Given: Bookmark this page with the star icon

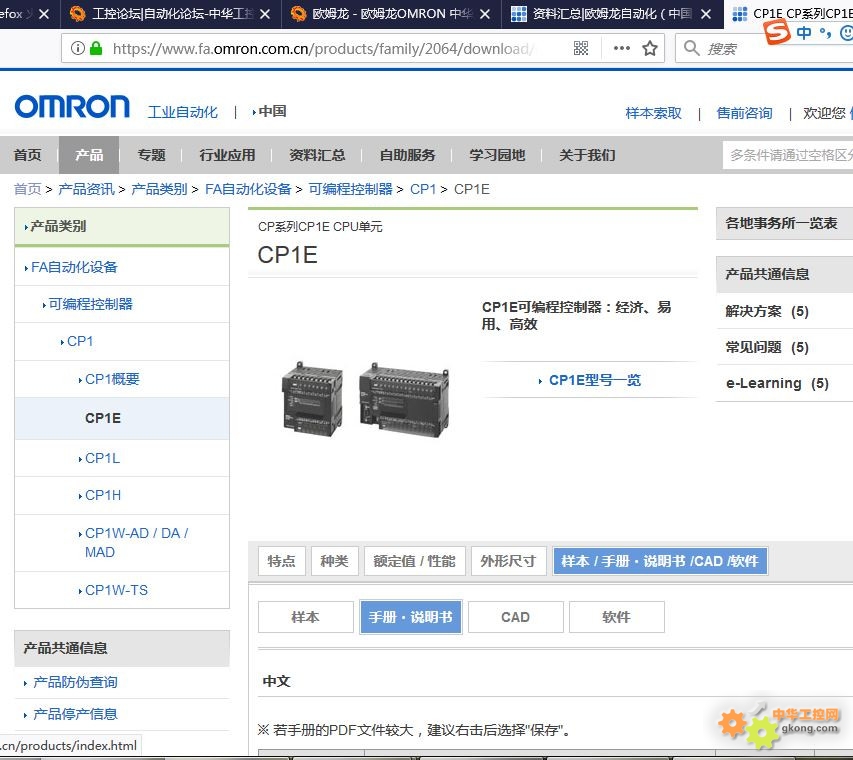Looking at the screenshot, I should click(x=650, y=48).
